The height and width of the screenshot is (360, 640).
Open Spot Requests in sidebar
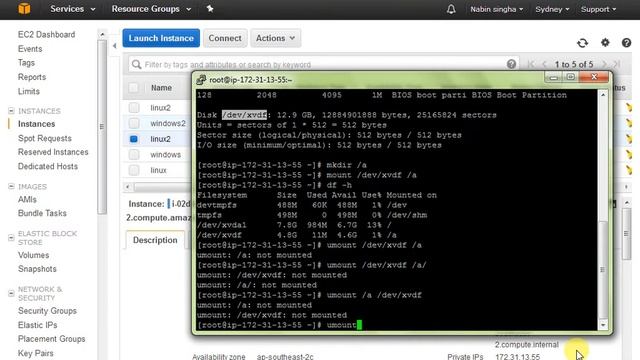point(44,138)
